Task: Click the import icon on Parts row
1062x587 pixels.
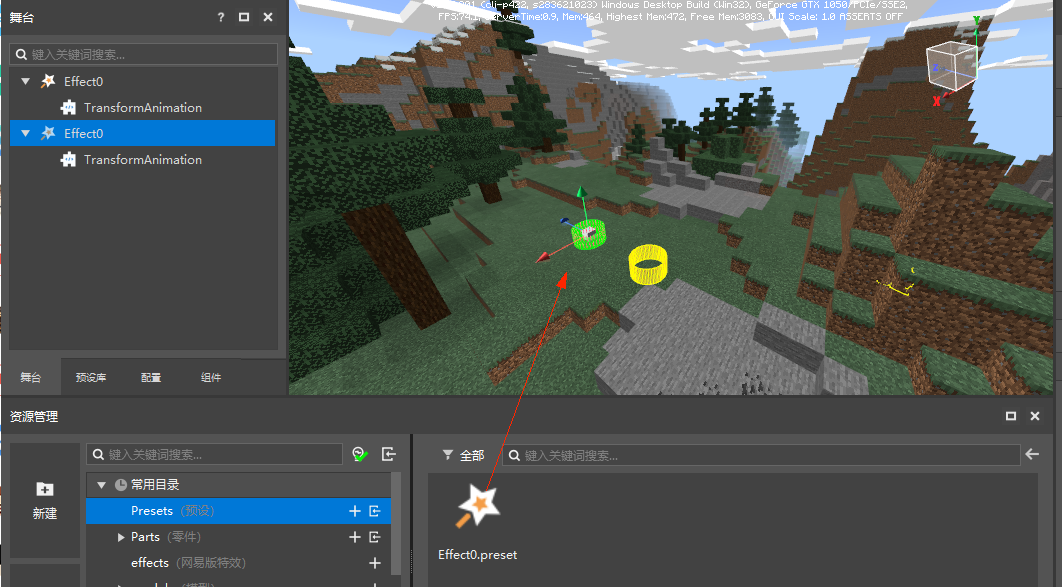Action: [x=375, y=537]
